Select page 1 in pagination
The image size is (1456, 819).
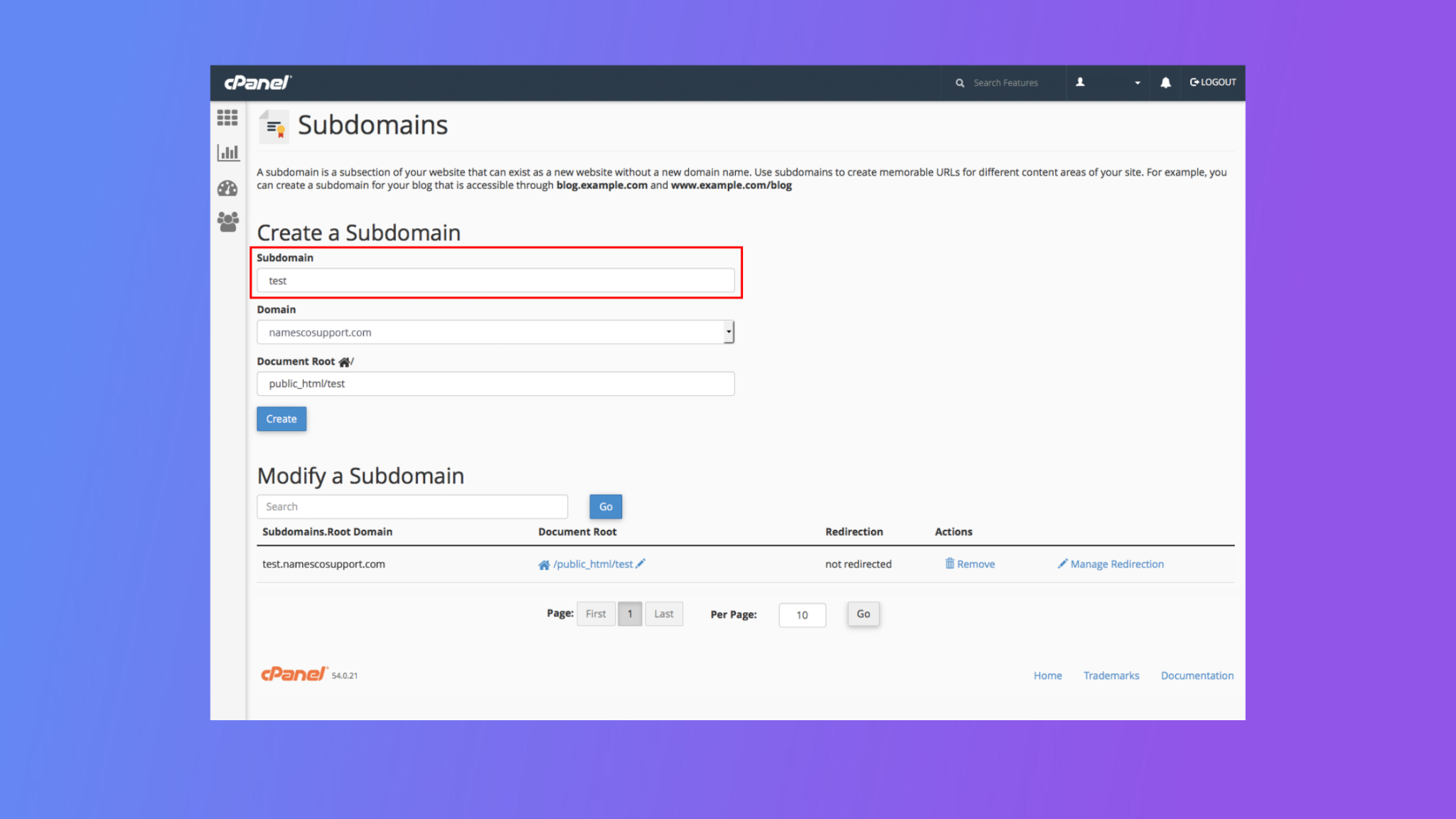point(629,614)
